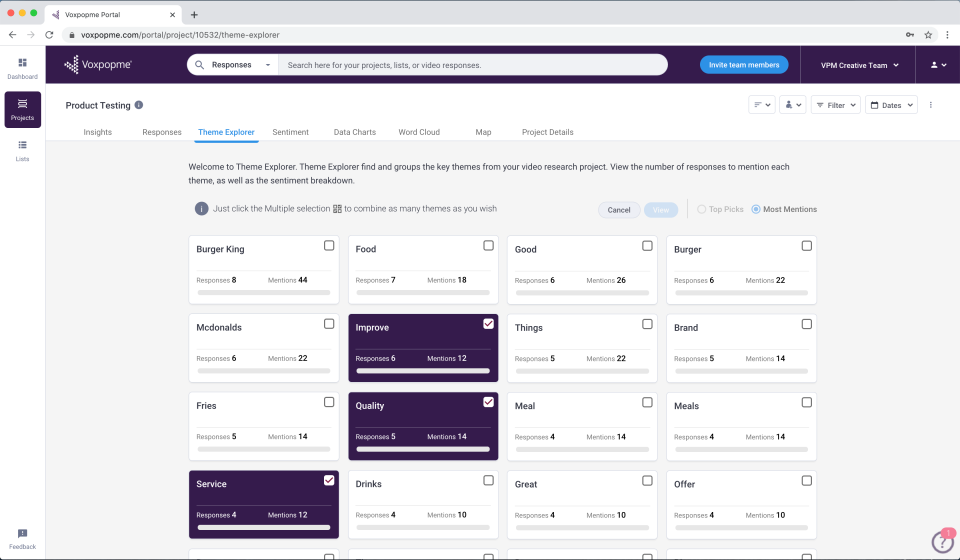Click the Things theme card title
This screenshot has width=960, height=560.
point(528,327)
